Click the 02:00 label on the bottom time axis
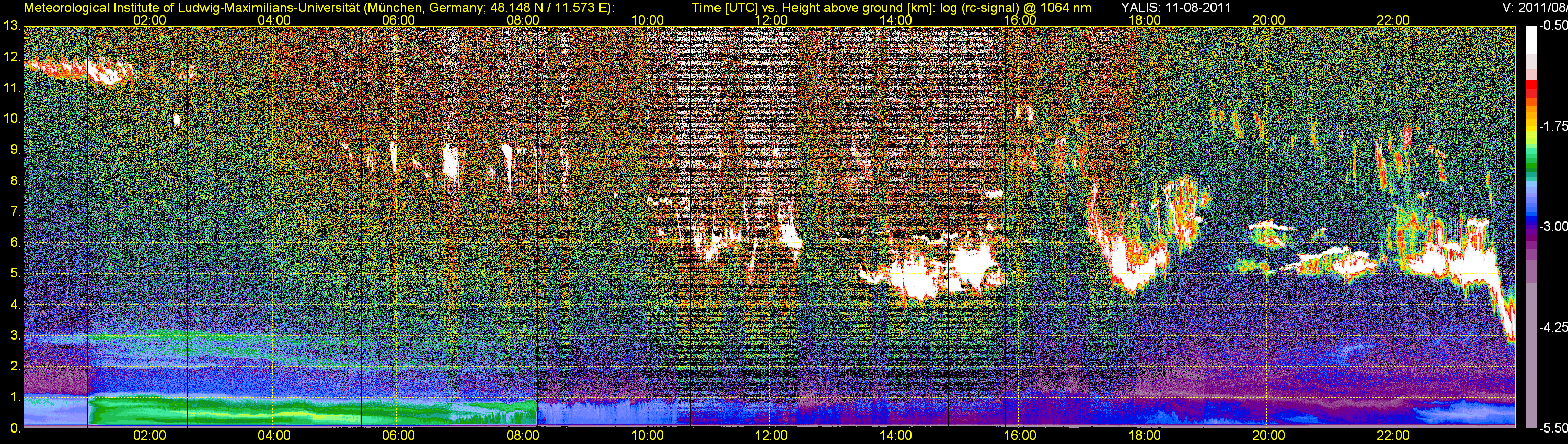 [x=149, y=436]
